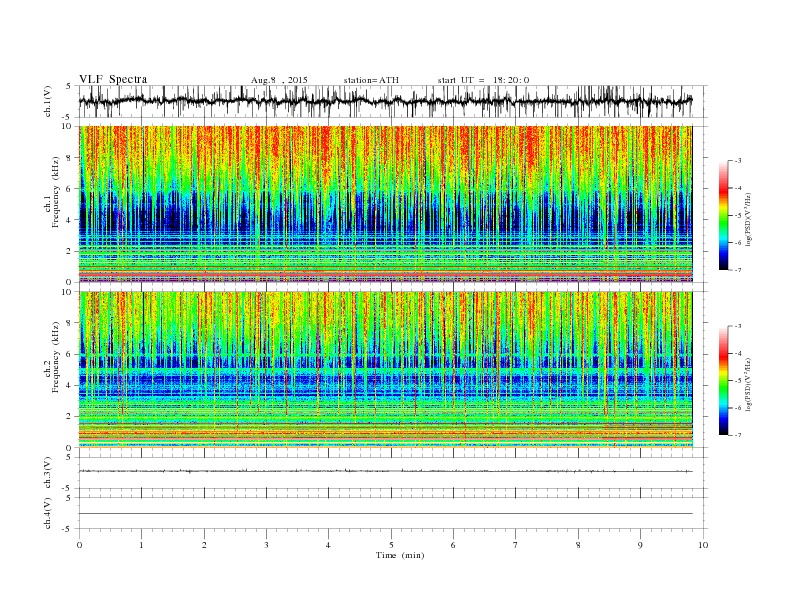Click the "VLF Spectra" plot title
Viewport: 792px width, 612px height.
pos(113,79)
